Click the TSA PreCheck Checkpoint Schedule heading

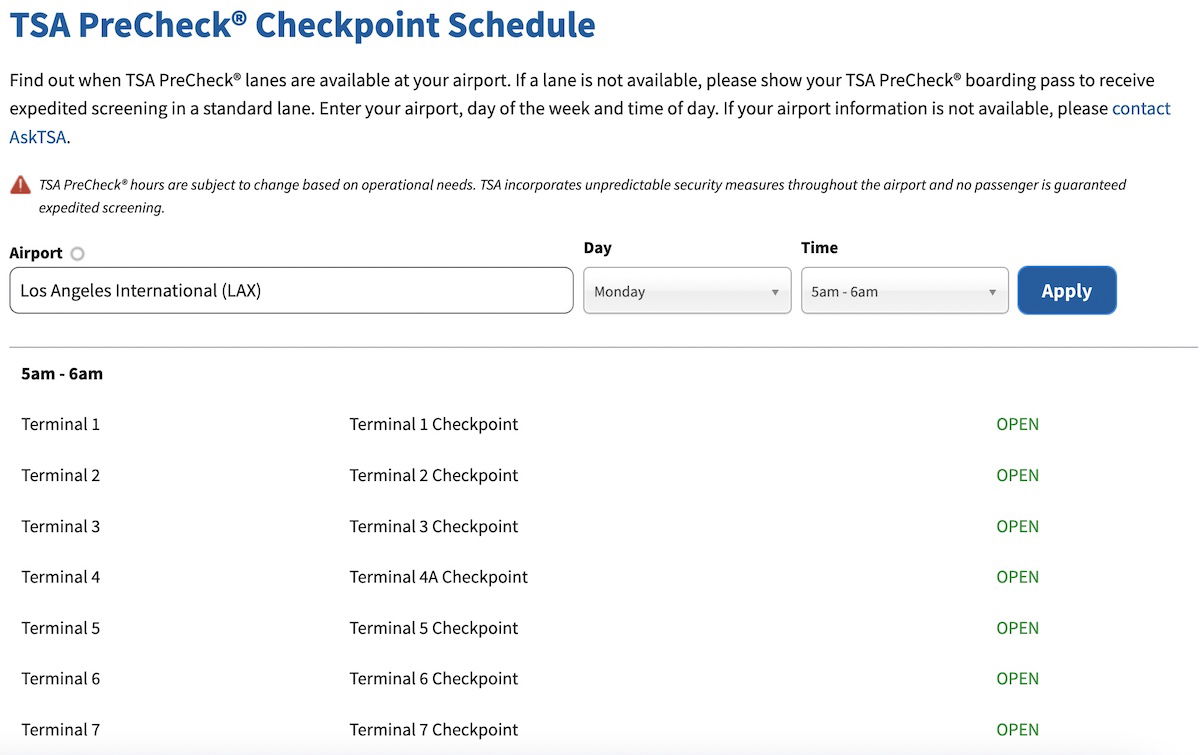(302, 24)
